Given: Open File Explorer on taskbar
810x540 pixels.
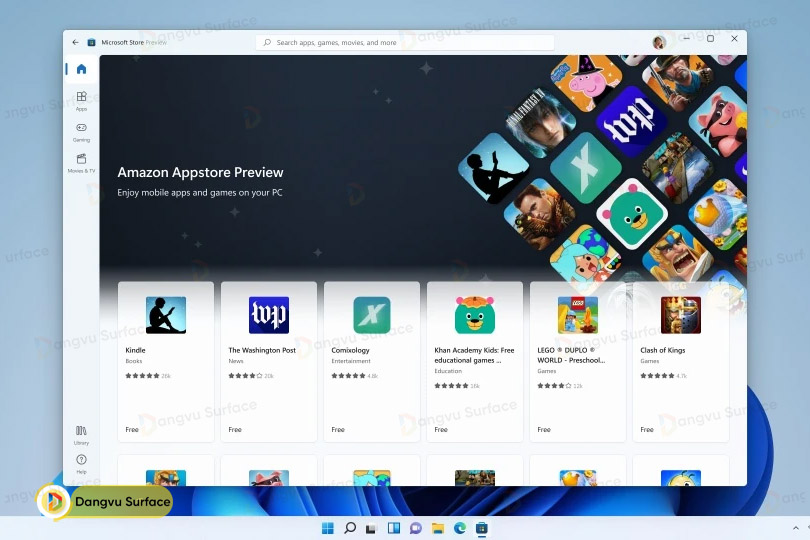Looking at the screenshot, I should pyautogui.click(x=438, y=528).
